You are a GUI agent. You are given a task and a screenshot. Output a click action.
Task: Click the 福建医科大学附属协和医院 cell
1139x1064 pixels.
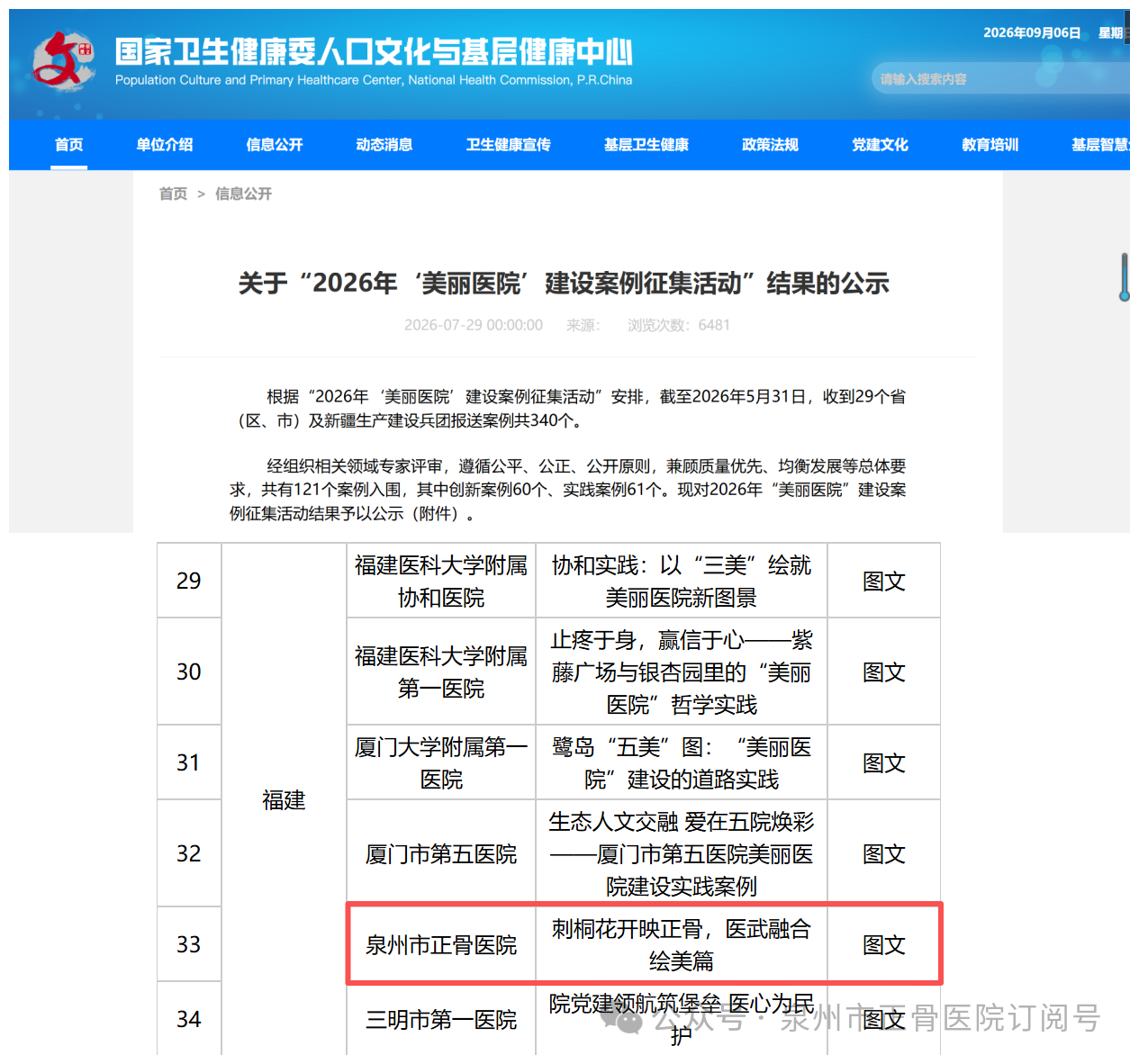tap(441, 581)
